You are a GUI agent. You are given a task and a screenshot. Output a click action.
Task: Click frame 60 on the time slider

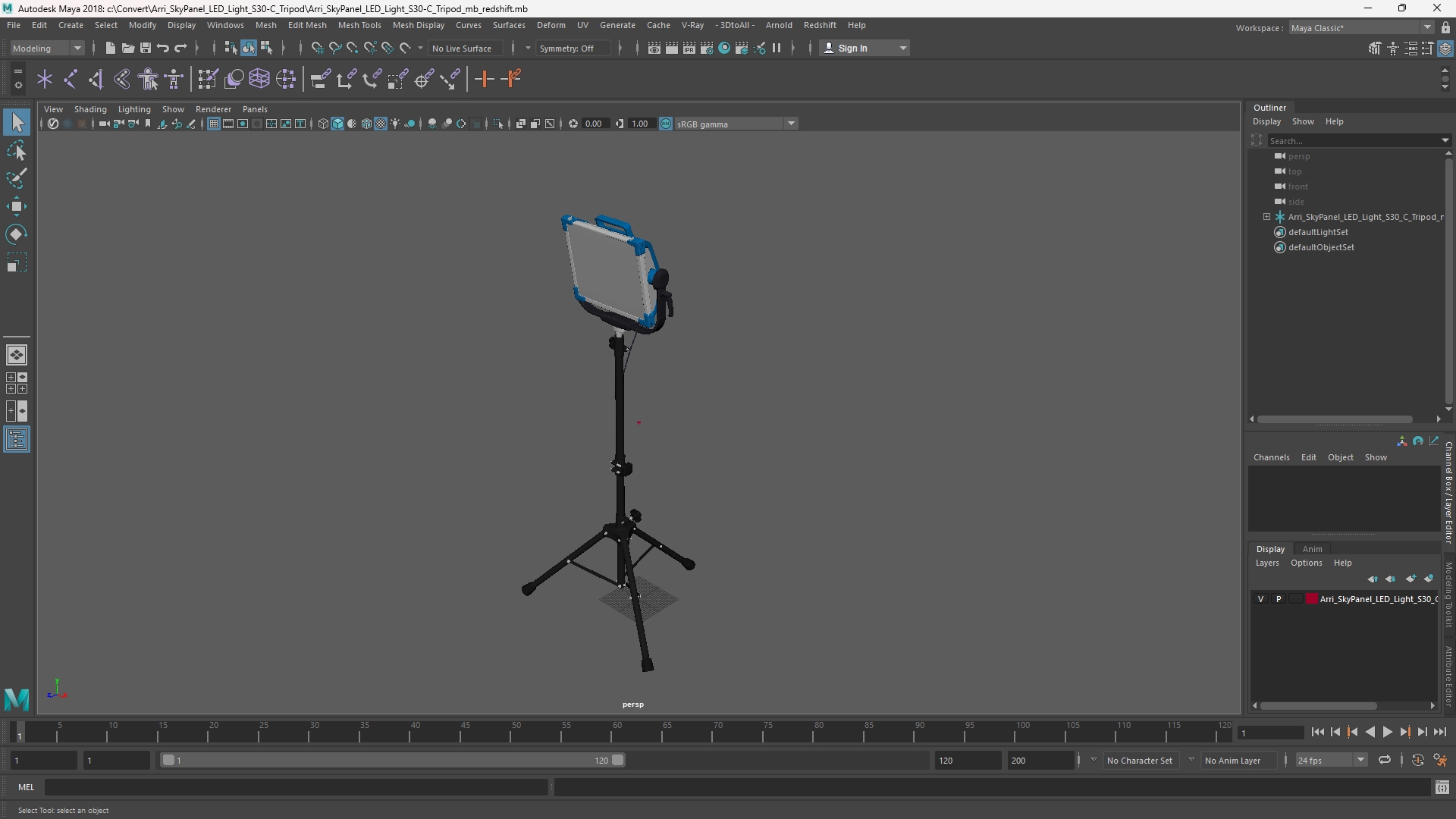tap(617, 732)
